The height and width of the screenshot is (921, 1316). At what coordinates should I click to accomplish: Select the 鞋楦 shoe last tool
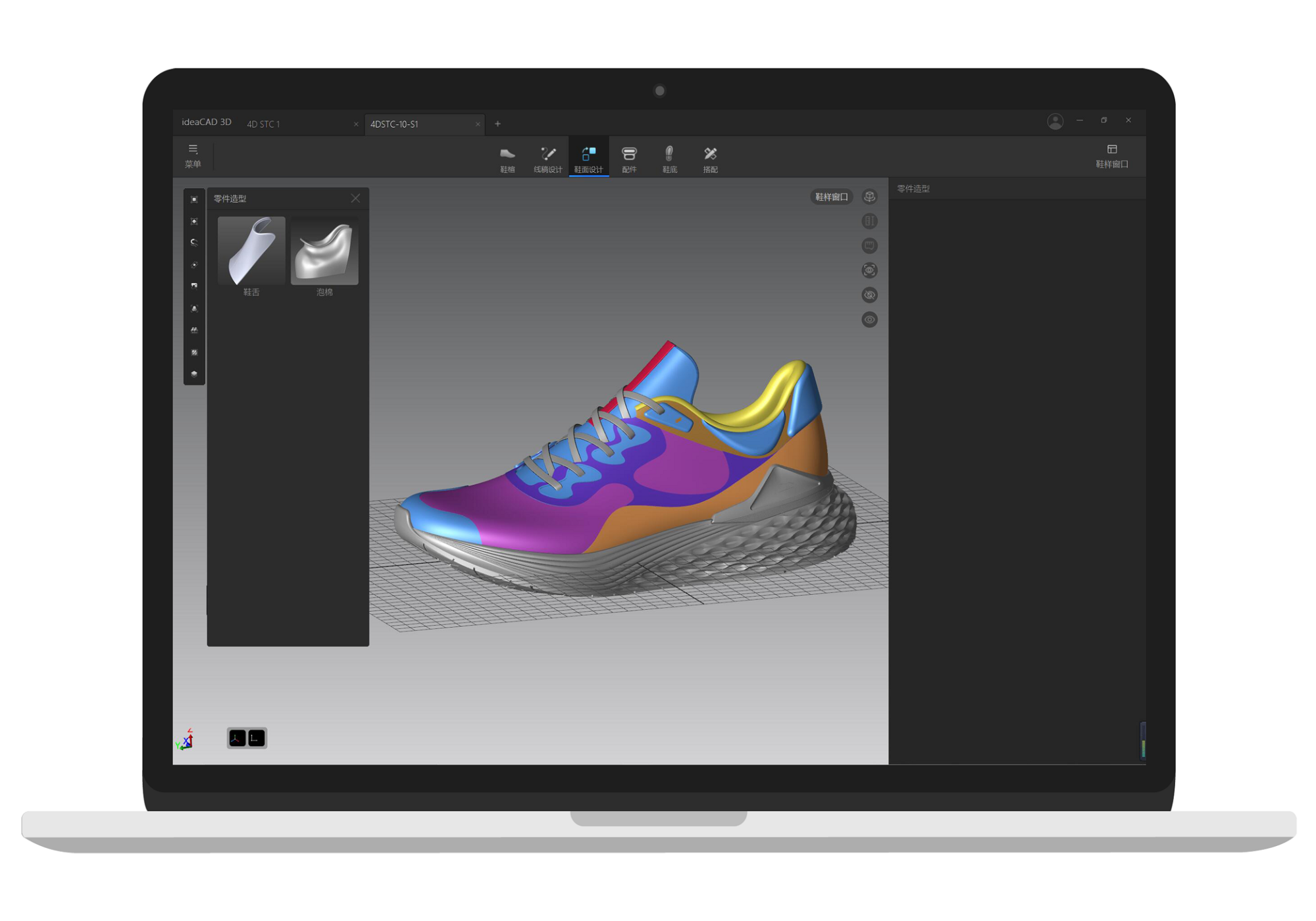pos(507,159)
